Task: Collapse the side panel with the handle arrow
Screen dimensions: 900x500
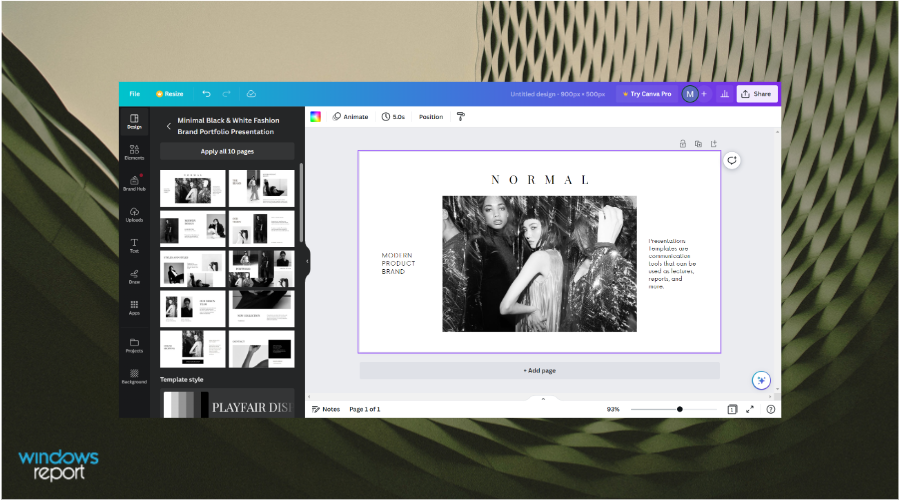Action: click(307, 261)
